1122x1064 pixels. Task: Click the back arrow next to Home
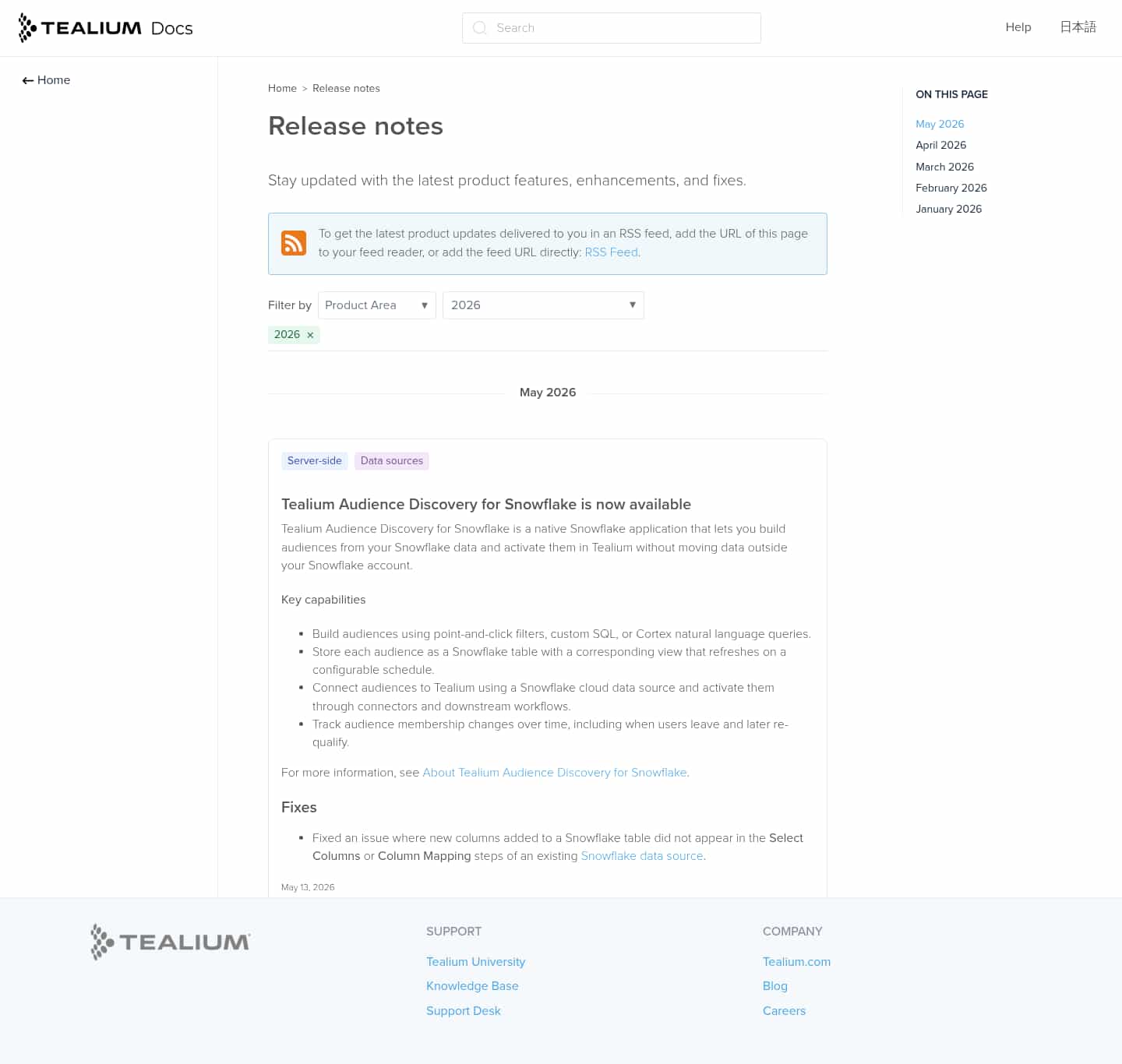(28, 80)
